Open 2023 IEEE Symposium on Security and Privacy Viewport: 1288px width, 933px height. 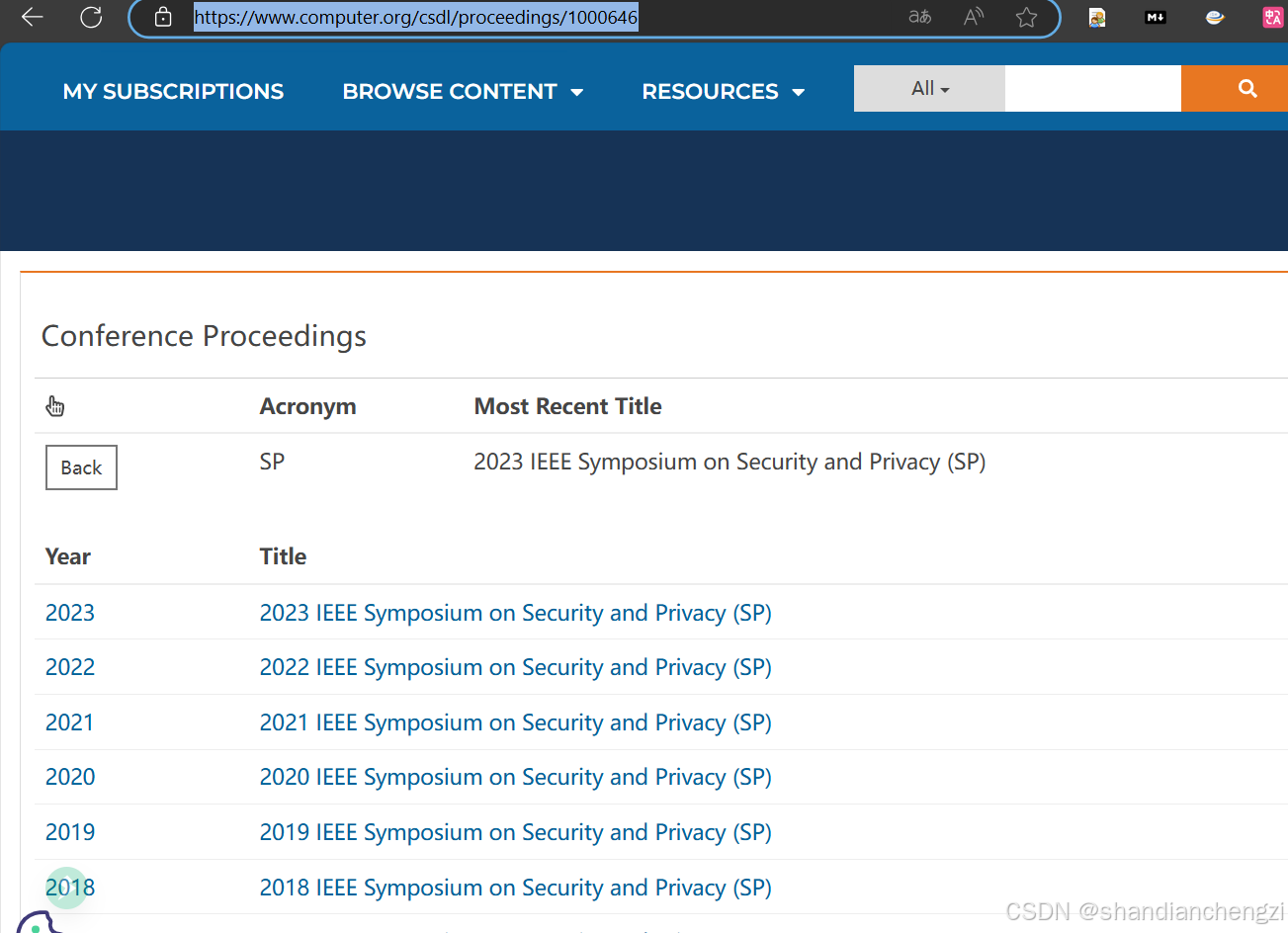point(515,613)
